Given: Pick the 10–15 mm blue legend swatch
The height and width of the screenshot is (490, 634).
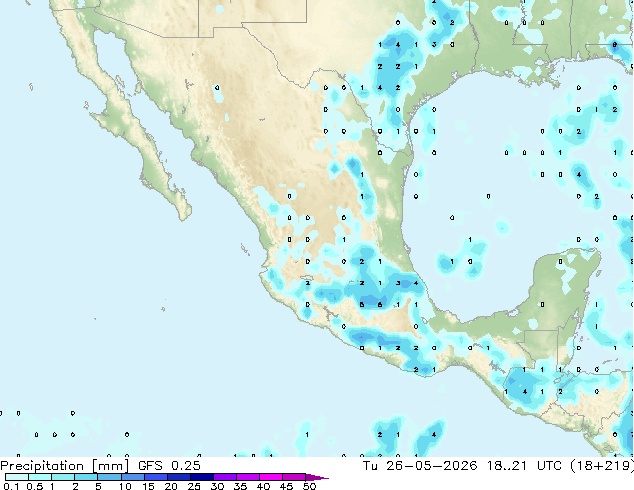Looking at the screenshot, I should 132,477.
